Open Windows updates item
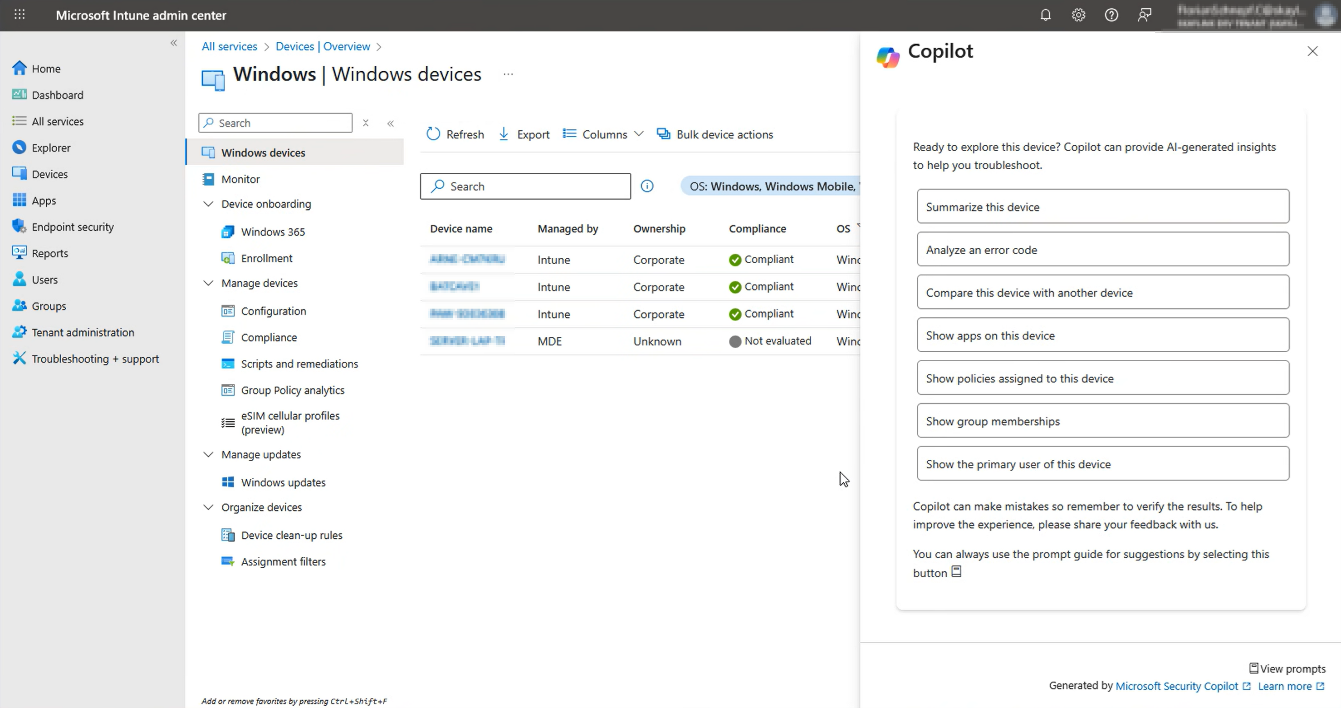Image resolution: width=1341 pixels, height=708 pixels. [283, 482]
